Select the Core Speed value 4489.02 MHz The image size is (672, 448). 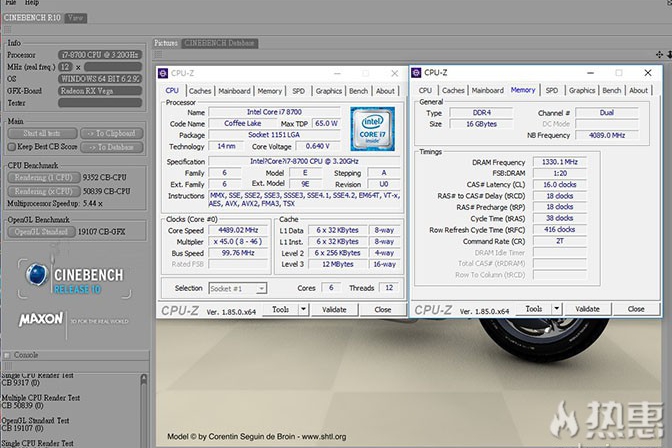tap(238, 230)
